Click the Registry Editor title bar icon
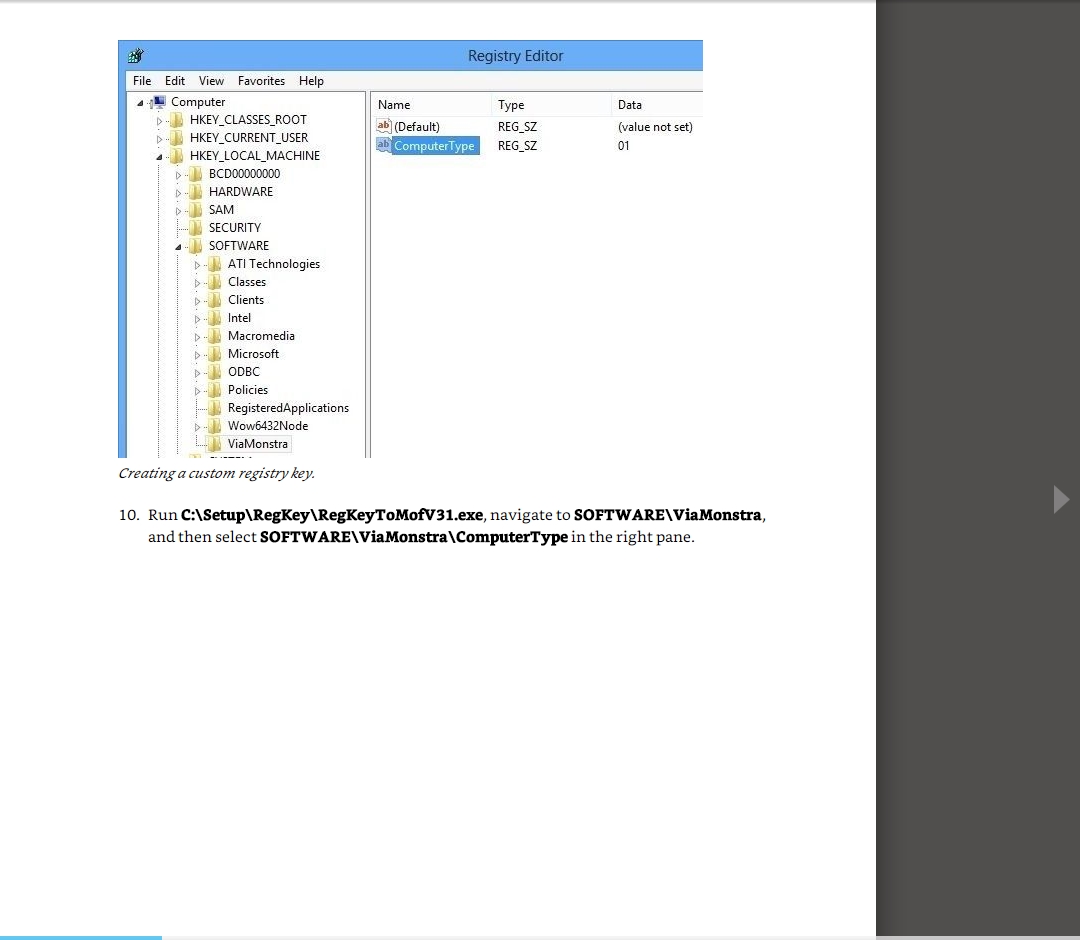The width and height of the screenshot is (1080, 940). tap(136, 56)
